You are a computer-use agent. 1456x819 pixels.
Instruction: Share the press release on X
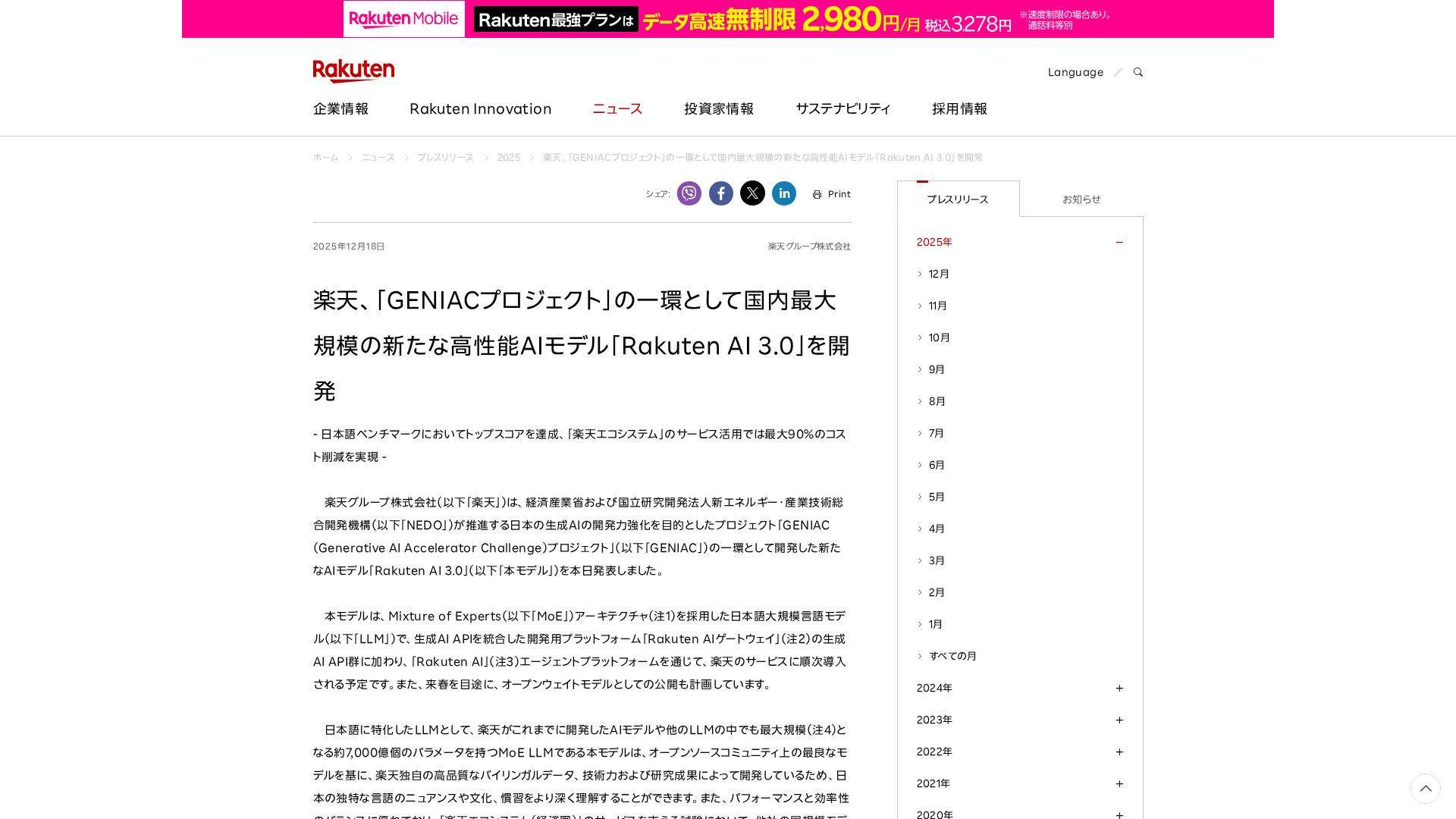(752, 193)
